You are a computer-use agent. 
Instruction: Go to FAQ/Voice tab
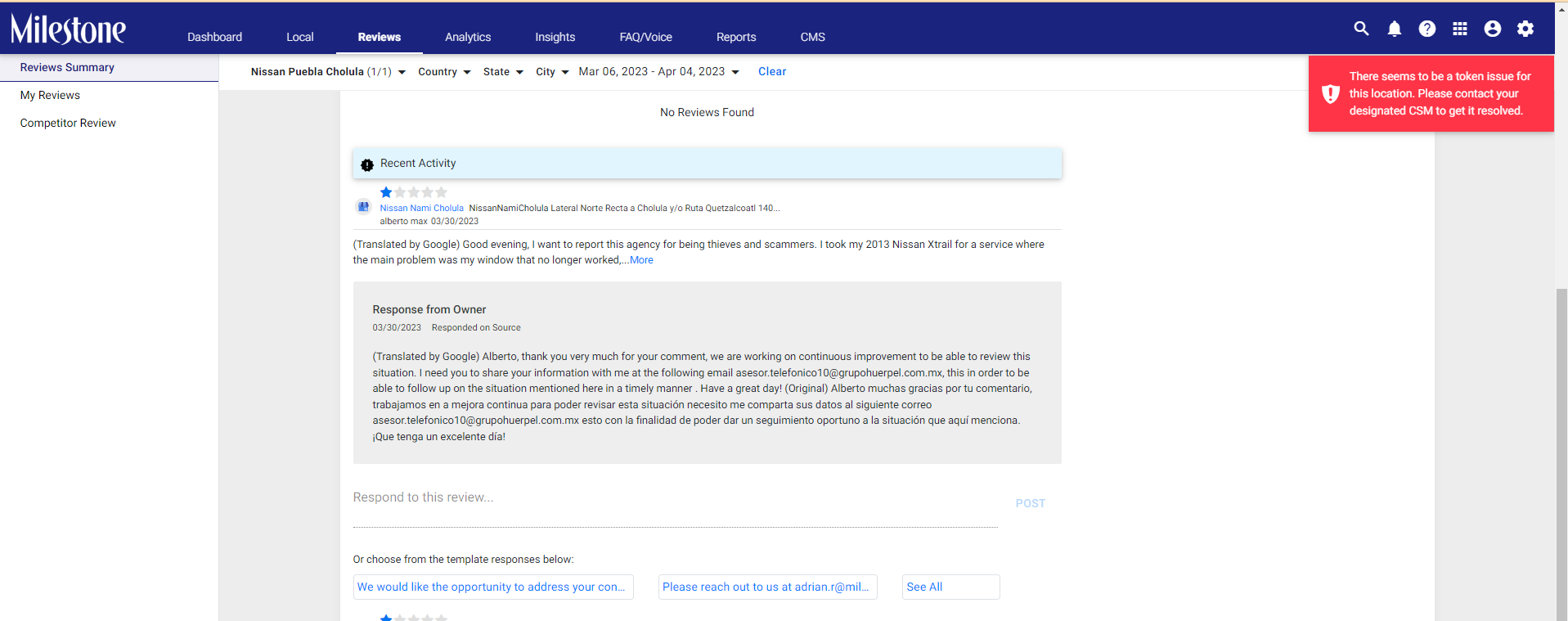click(x=646, y=37)
